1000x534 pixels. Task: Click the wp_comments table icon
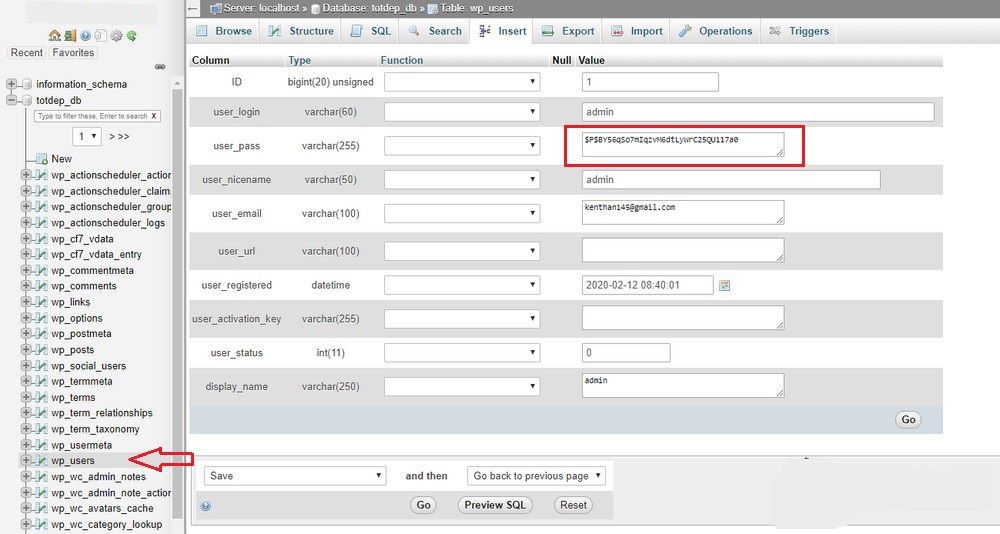tap(42, 286)
